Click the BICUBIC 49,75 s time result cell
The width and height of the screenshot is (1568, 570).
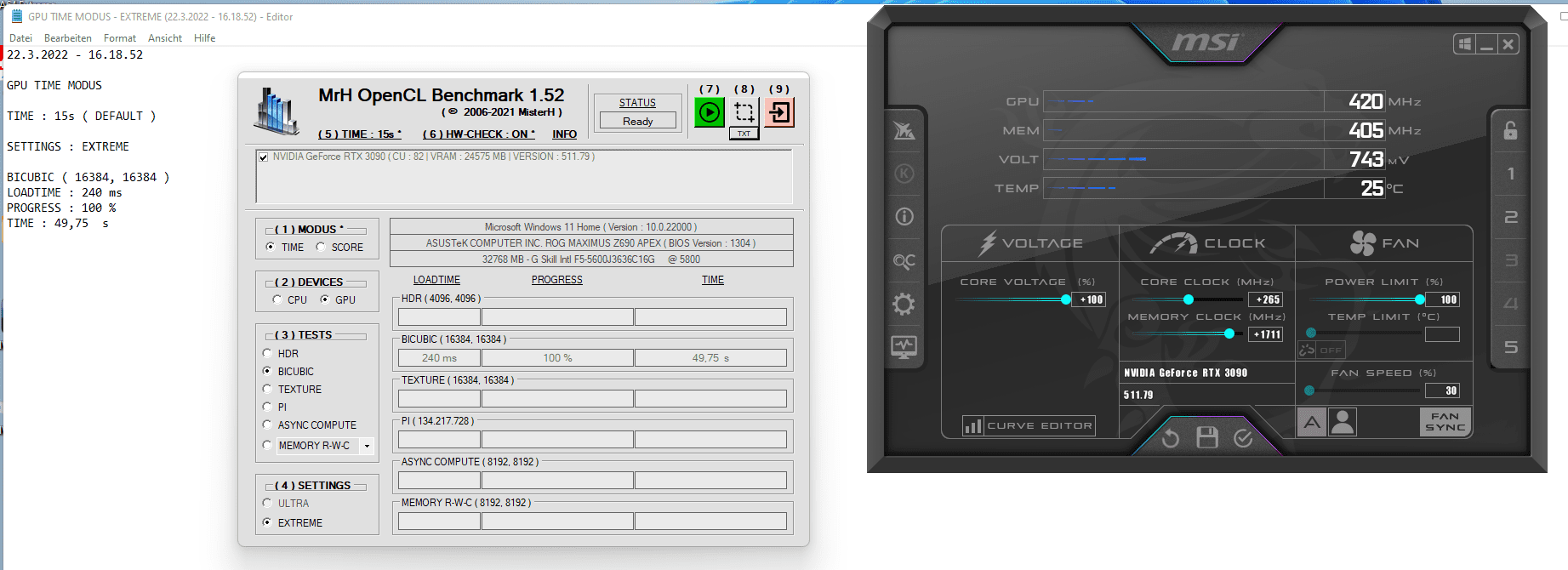click(x=710, y=358)
